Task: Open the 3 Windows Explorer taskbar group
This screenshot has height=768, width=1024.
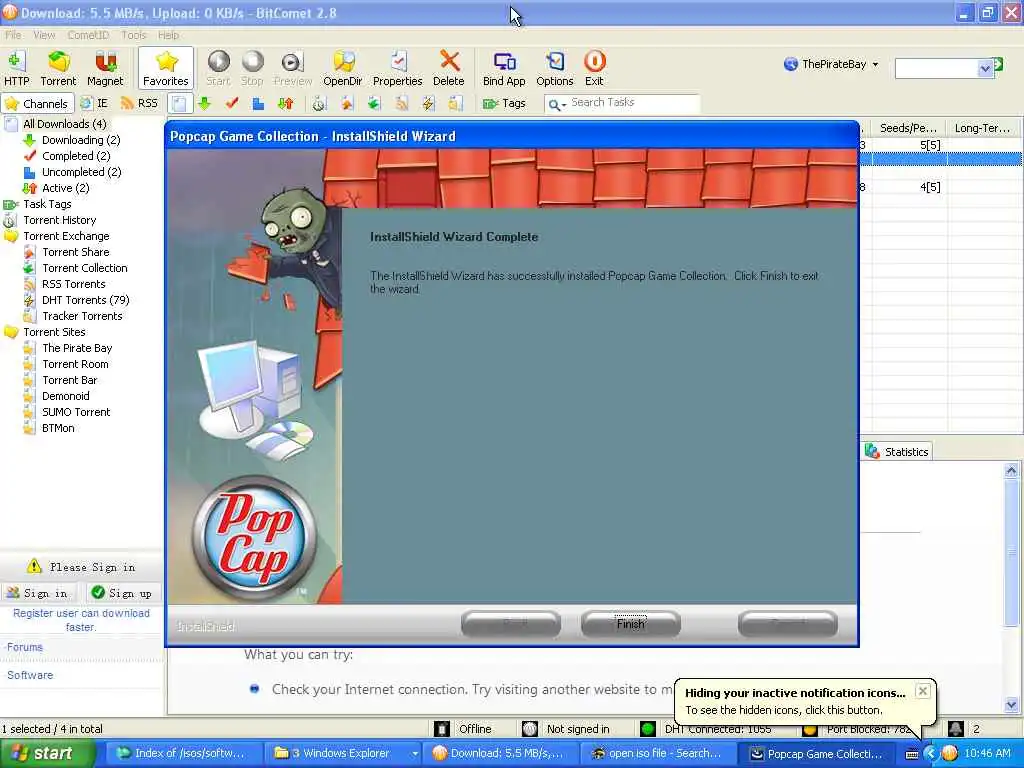Action: 346,754
